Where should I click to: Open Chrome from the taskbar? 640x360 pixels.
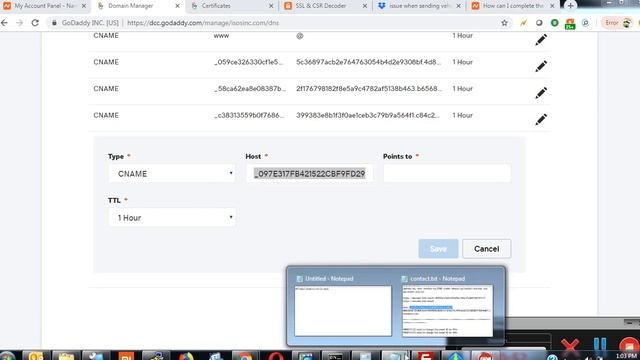tap(245, 356)
